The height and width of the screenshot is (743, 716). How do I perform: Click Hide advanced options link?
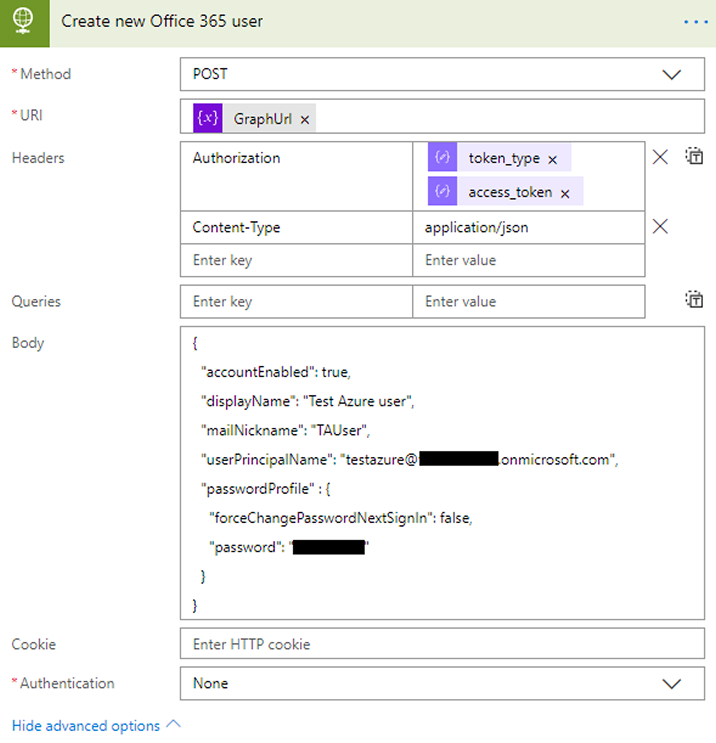click(x=86, y=725)
